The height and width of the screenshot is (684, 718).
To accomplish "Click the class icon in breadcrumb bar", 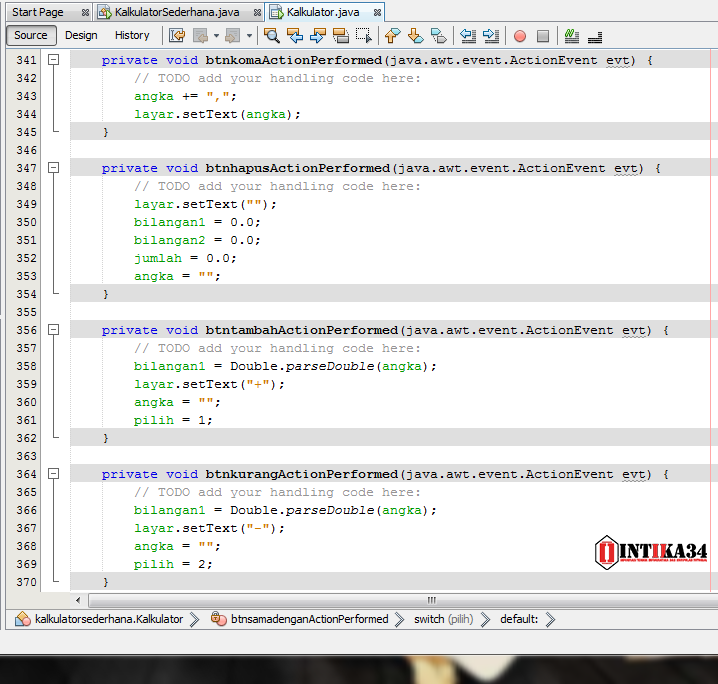I will (23, 619).
